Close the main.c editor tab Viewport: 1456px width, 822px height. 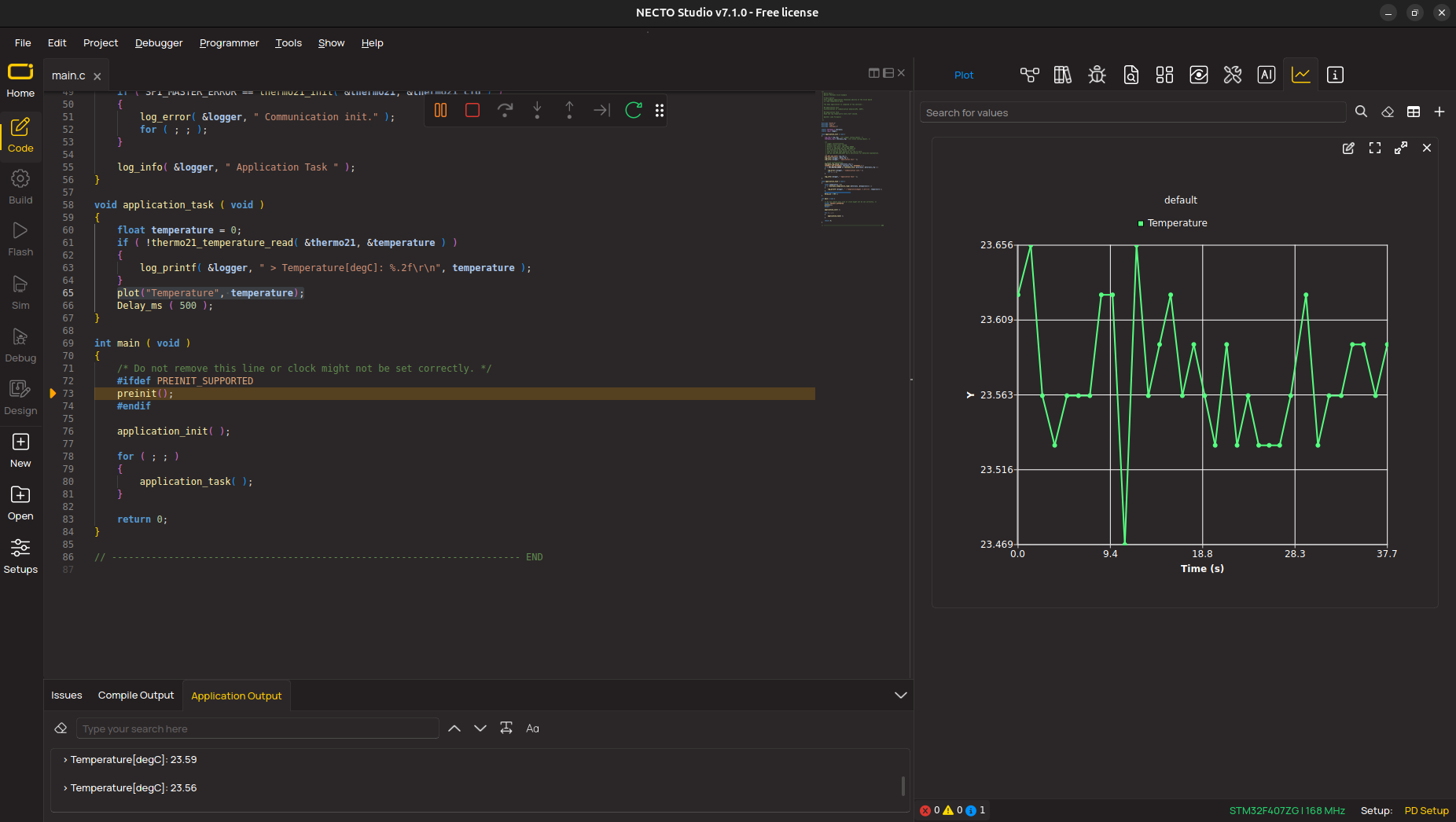97,76
